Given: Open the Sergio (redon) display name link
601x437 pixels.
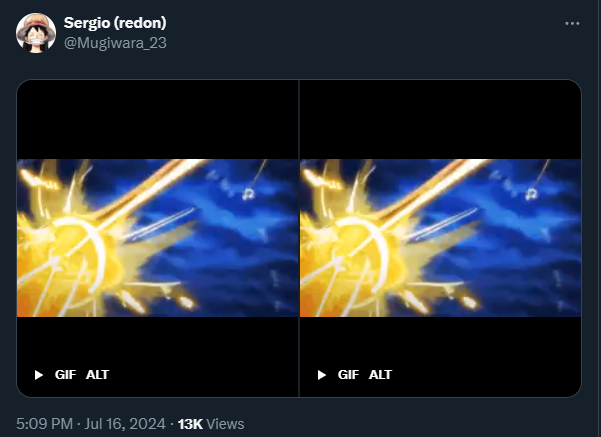Looking at the screenshot, I should pos(115,23).
